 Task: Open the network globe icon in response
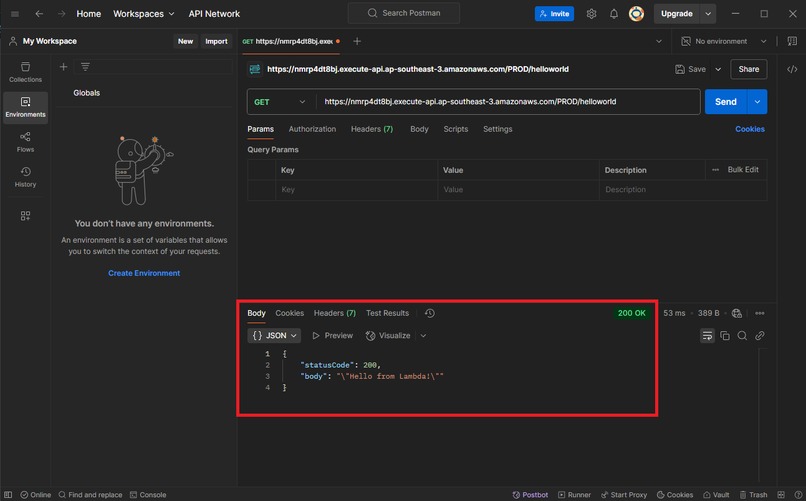coord(737,313)
